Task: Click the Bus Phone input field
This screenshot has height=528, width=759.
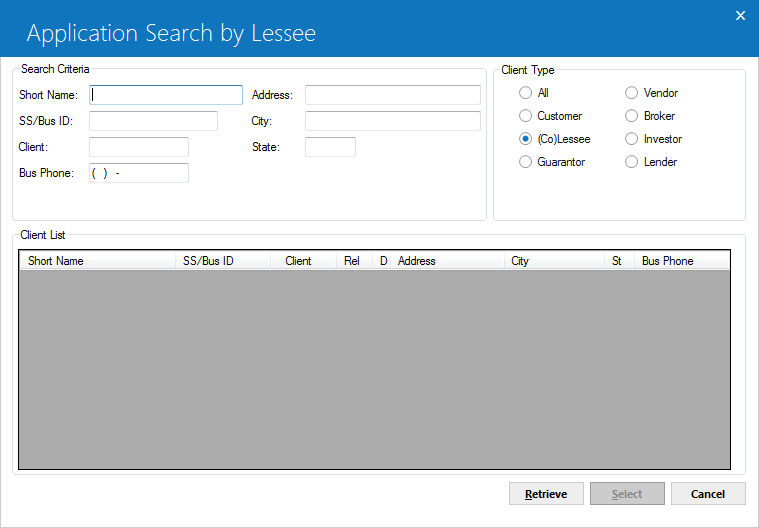Action: click(139, 173)
